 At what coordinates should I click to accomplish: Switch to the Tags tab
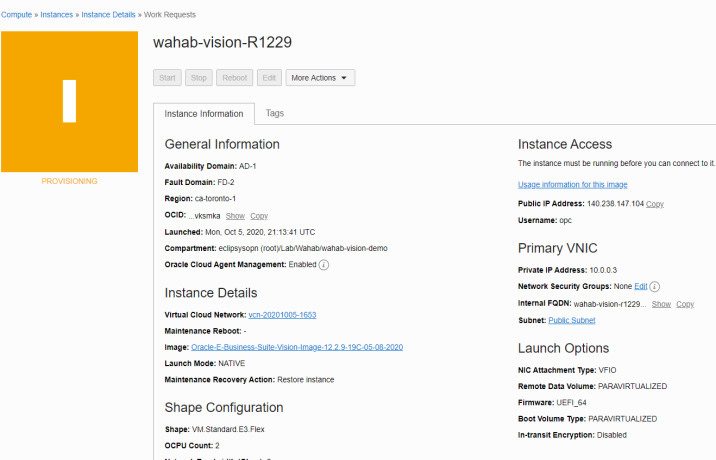pos(274,113)
